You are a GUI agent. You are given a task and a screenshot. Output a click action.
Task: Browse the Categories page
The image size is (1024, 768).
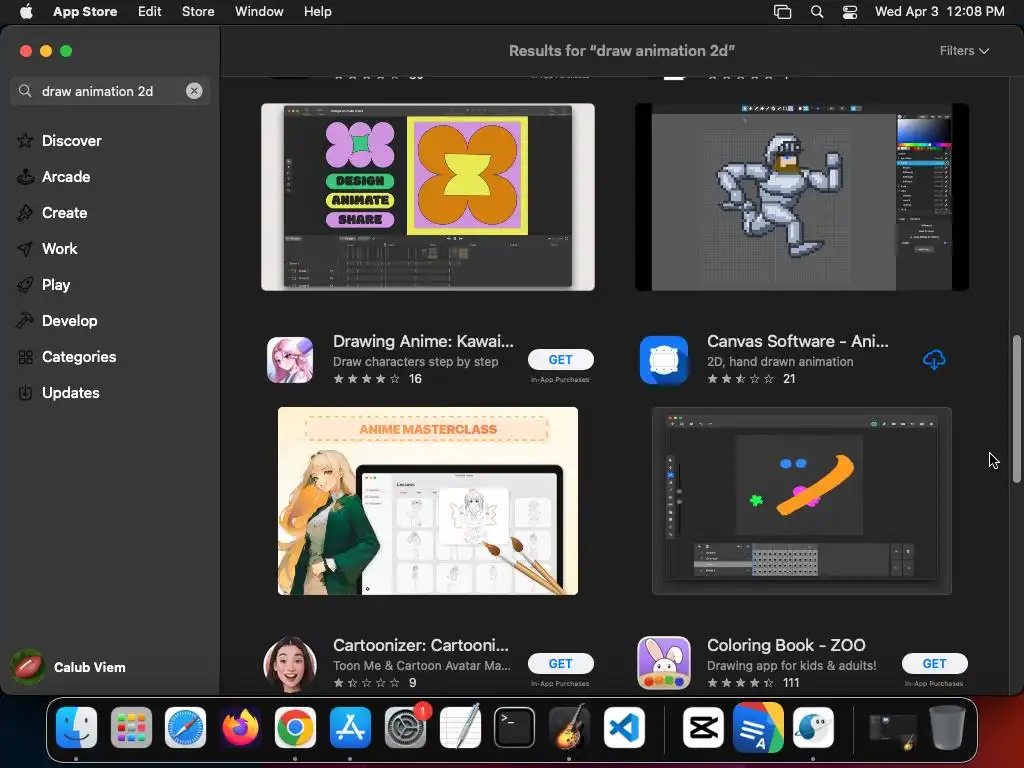(x=78, y=356)
